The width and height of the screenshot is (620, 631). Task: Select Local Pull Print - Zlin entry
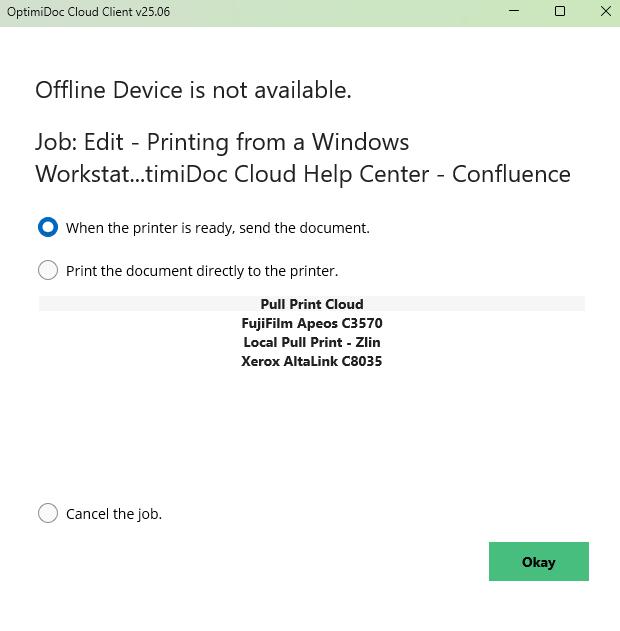coord(312,342)
